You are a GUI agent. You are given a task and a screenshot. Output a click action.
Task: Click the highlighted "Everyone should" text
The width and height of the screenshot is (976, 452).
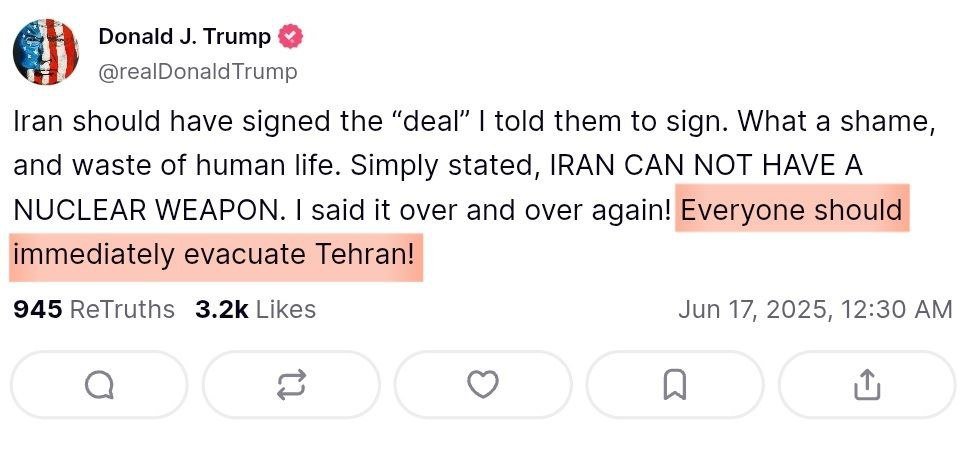click(792, 210)
